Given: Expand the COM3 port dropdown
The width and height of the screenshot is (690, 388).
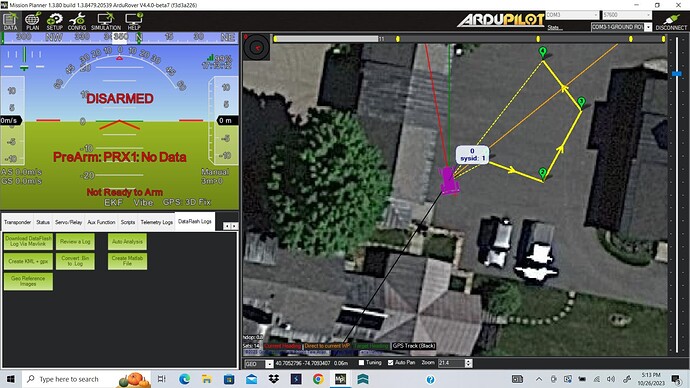Looking at the screenshot, I should point(573,15).
